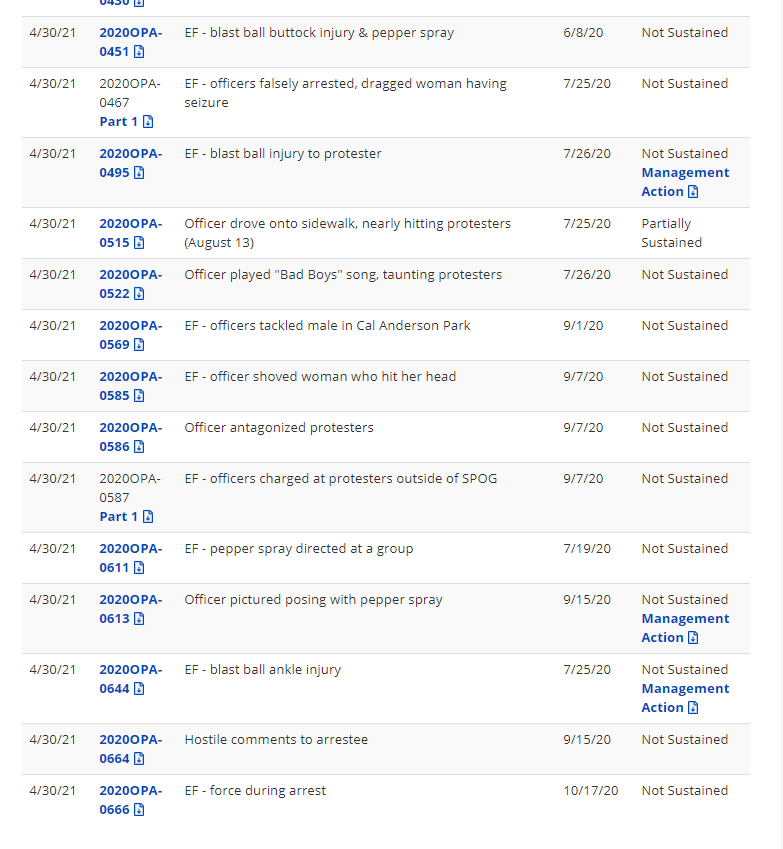Image resolution: width=783 pixels, height=849 pixels.
Task: Open case link 2020OPA-0585
Action: coord(130,386)
